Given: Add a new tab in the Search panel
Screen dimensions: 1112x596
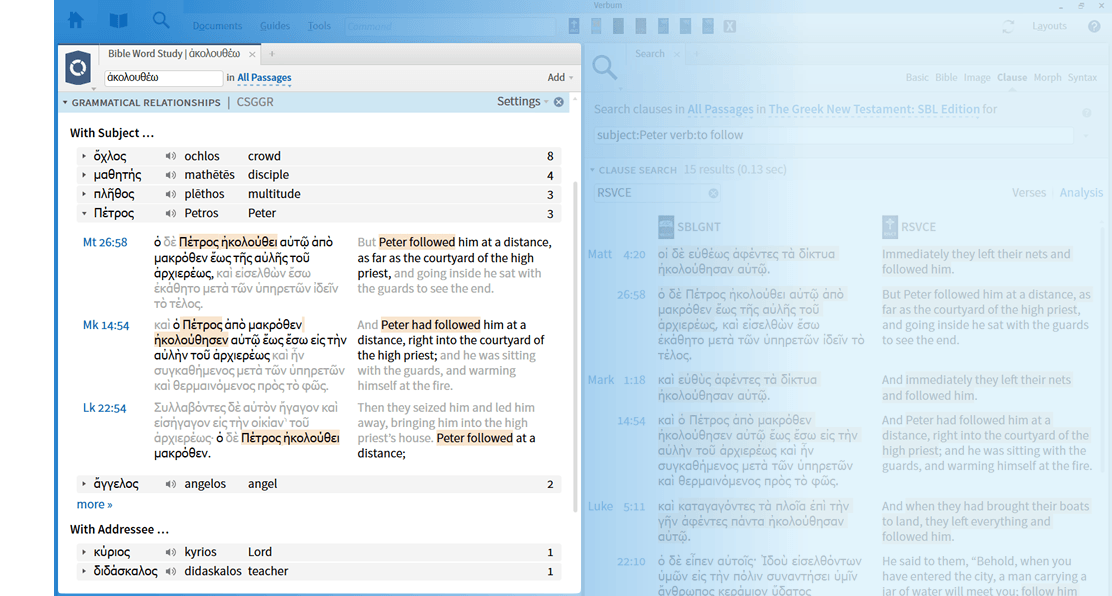Looking at the screenshot, I should [696, 54].
